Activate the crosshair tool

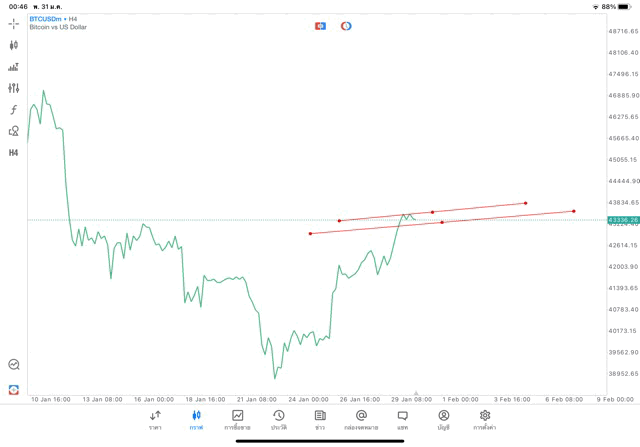[x=14, y=22]
